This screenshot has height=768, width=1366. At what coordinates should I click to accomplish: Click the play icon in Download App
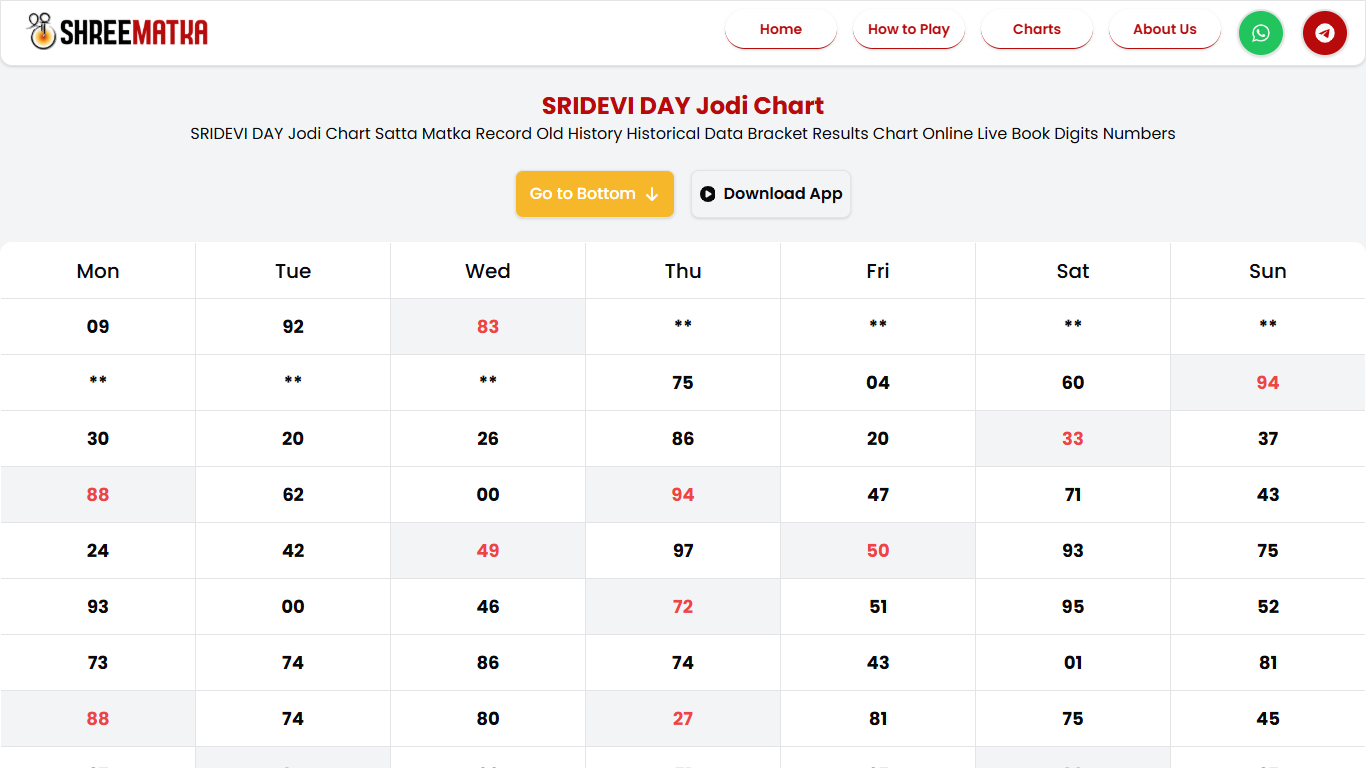tap(708, 194)
